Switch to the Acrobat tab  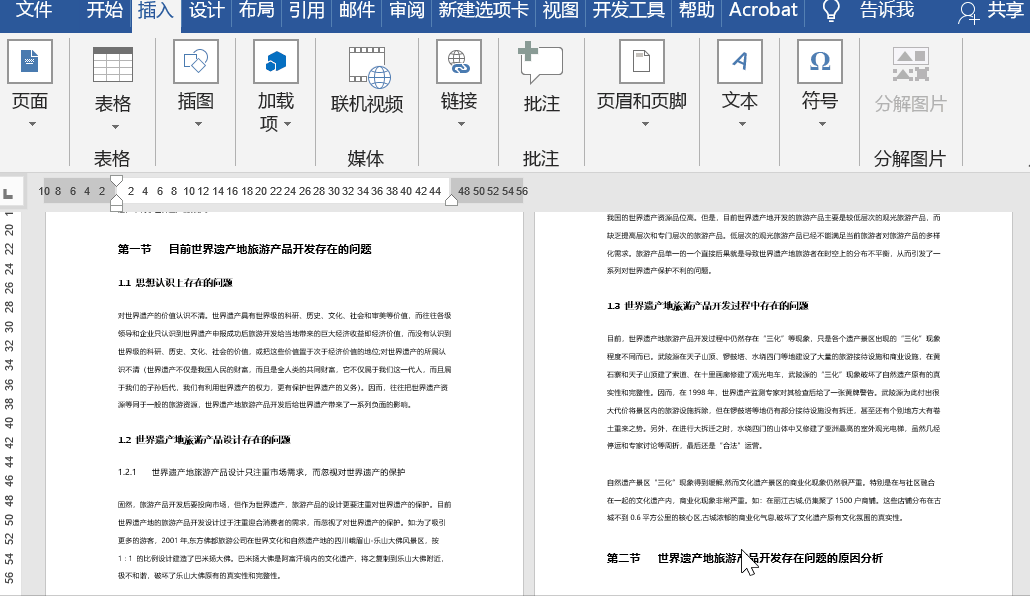coord(763,10)
